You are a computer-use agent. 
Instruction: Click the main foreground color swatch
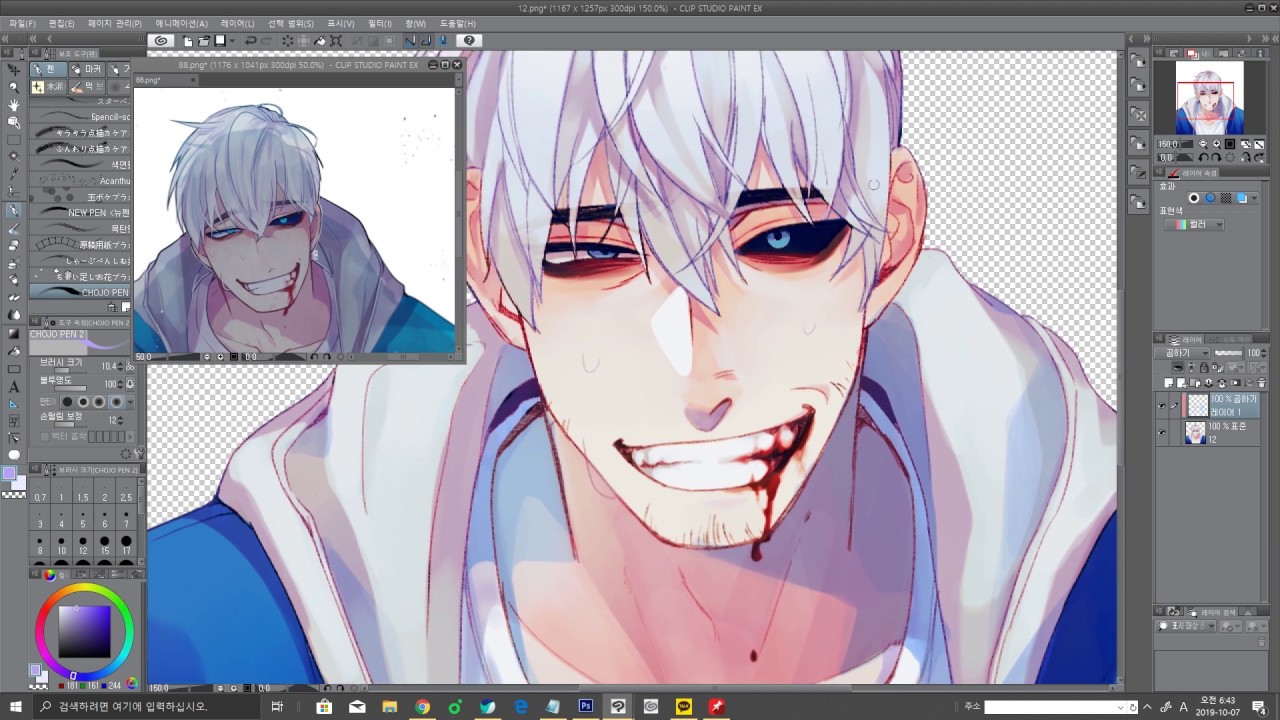coord(9,473)
